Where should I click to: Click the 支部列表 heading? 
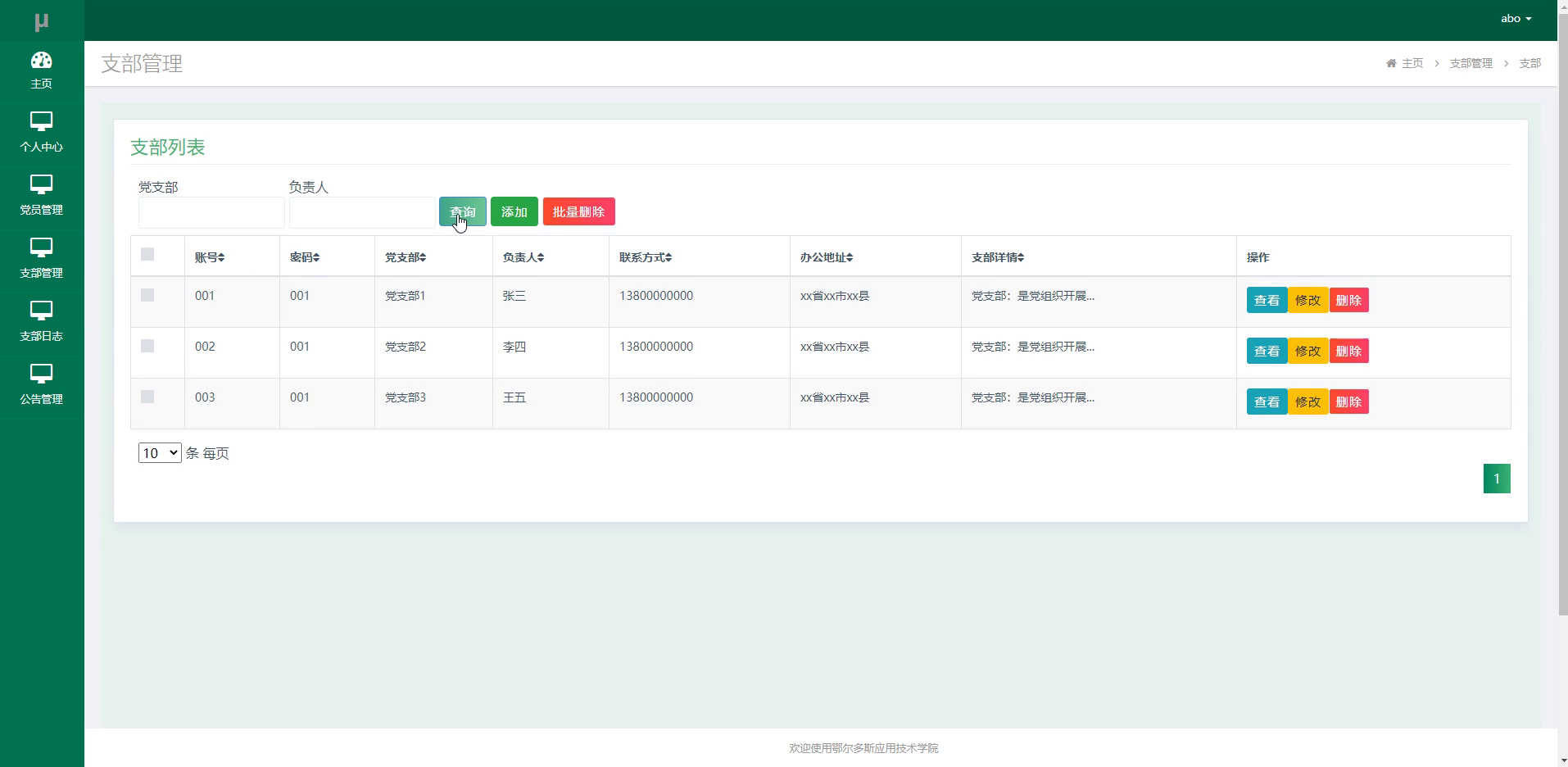click(168, 147)
